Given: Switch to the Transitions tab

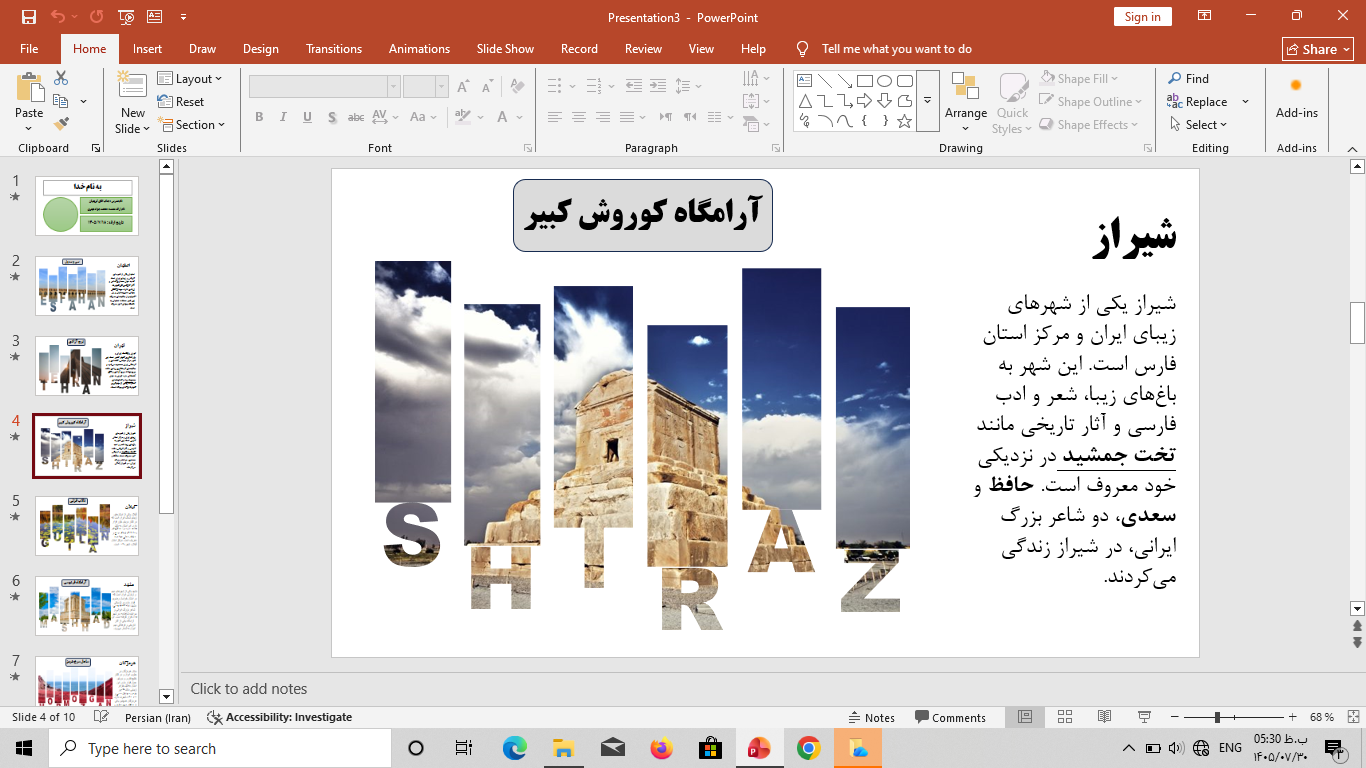Looking at the screenshot, I should point(334,48).
